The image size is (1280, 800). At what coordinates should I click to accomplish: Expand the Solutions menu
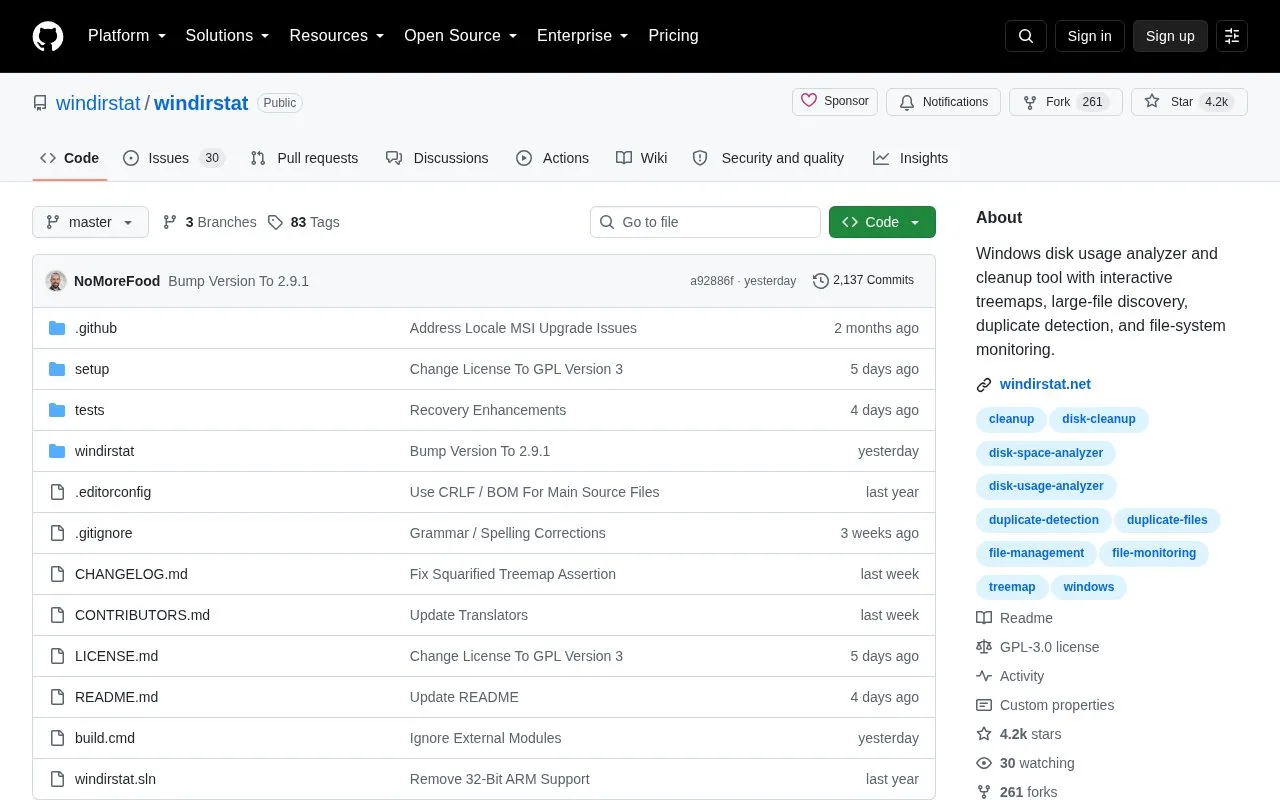[x=228, y=36]
